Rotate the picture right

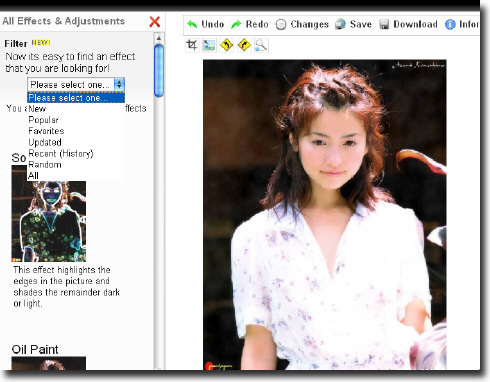tap(244, 45)
